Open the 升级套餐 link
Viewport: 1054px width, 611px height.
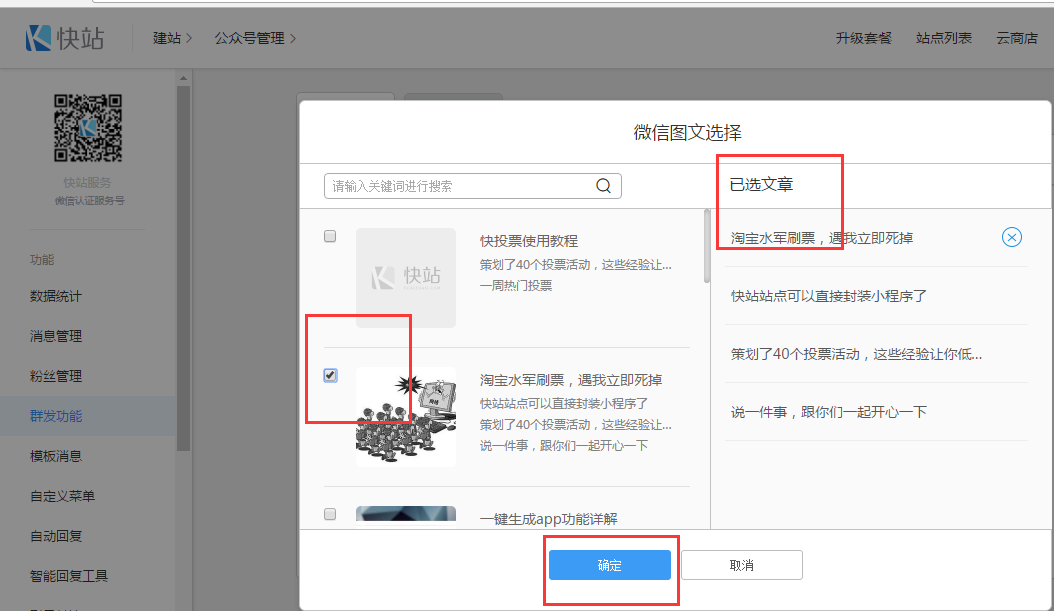[x=863, y=38]
